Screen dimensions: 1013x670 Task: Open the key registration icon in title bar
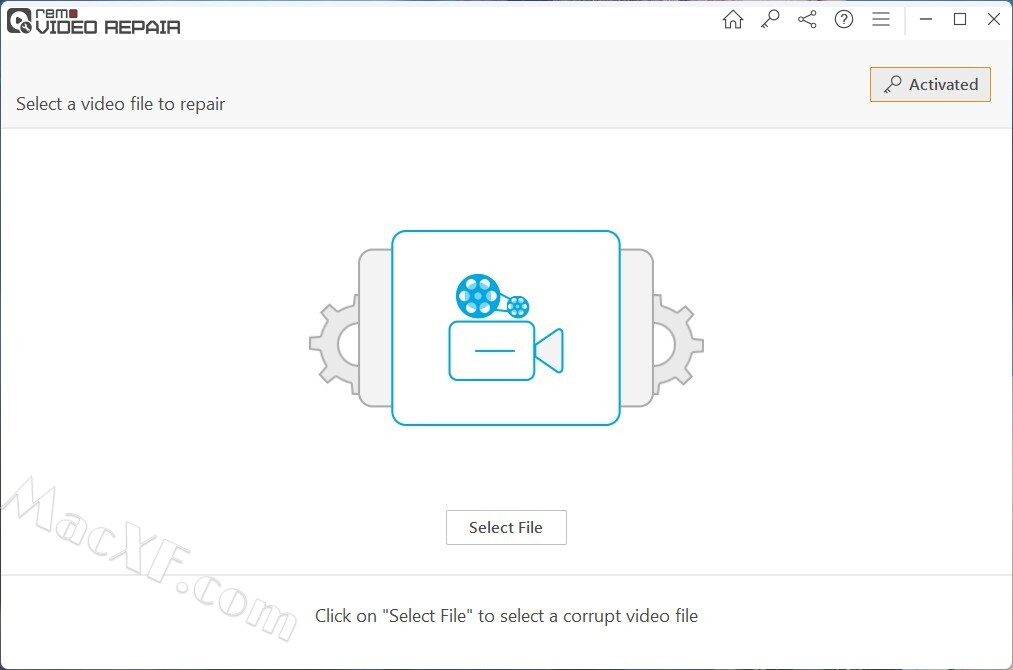tap(769, 19)
